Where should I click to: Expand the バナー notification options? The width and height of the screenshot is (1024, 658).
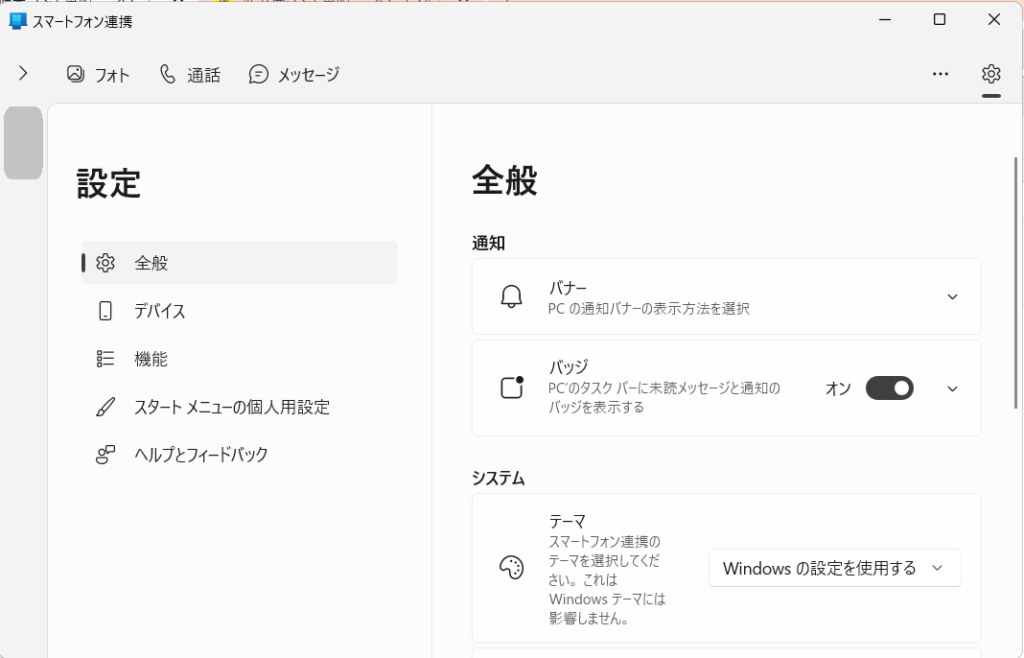952,296
